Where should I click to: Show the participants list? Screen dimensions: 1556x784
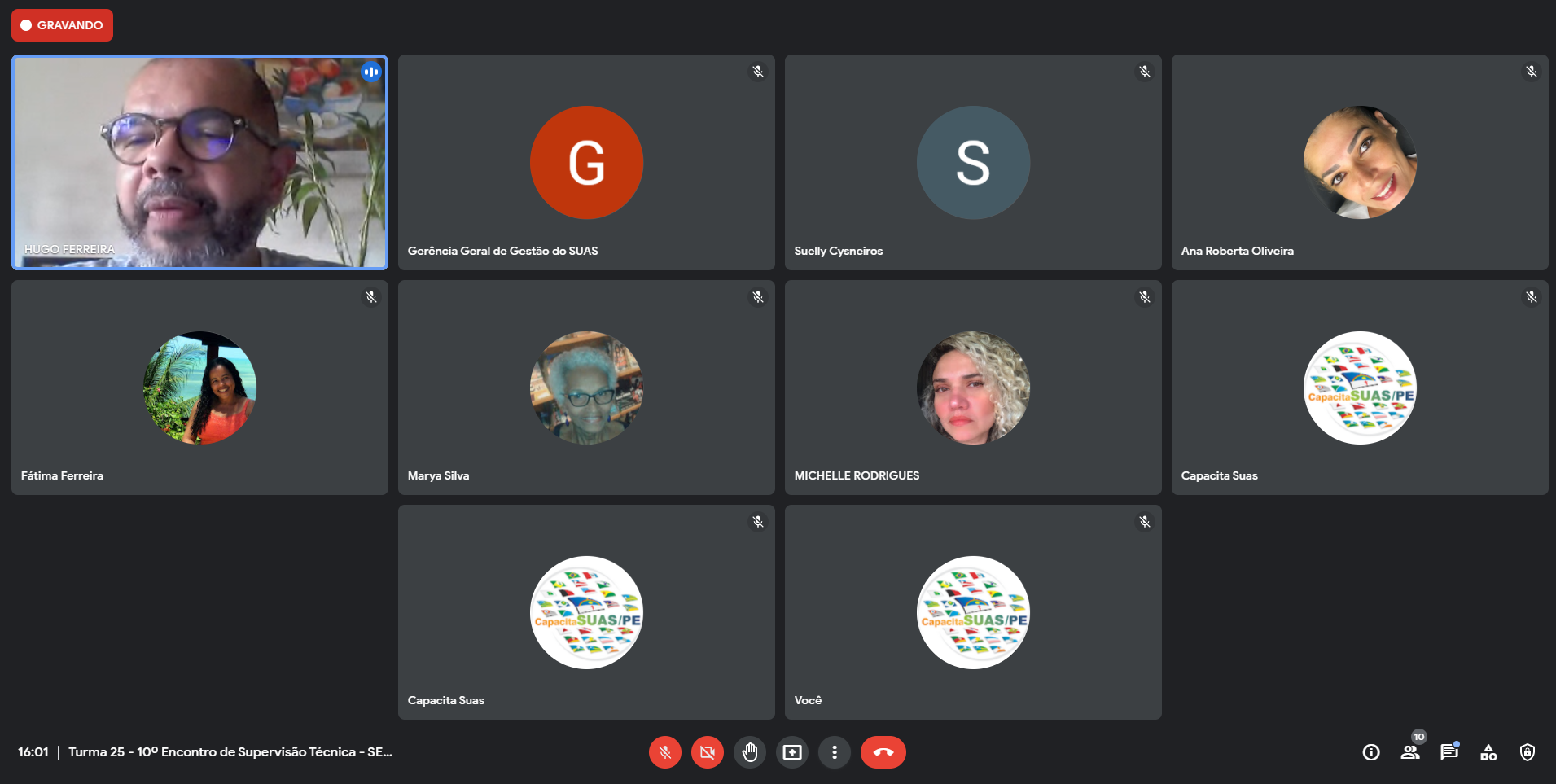[x=1410, y=752]
